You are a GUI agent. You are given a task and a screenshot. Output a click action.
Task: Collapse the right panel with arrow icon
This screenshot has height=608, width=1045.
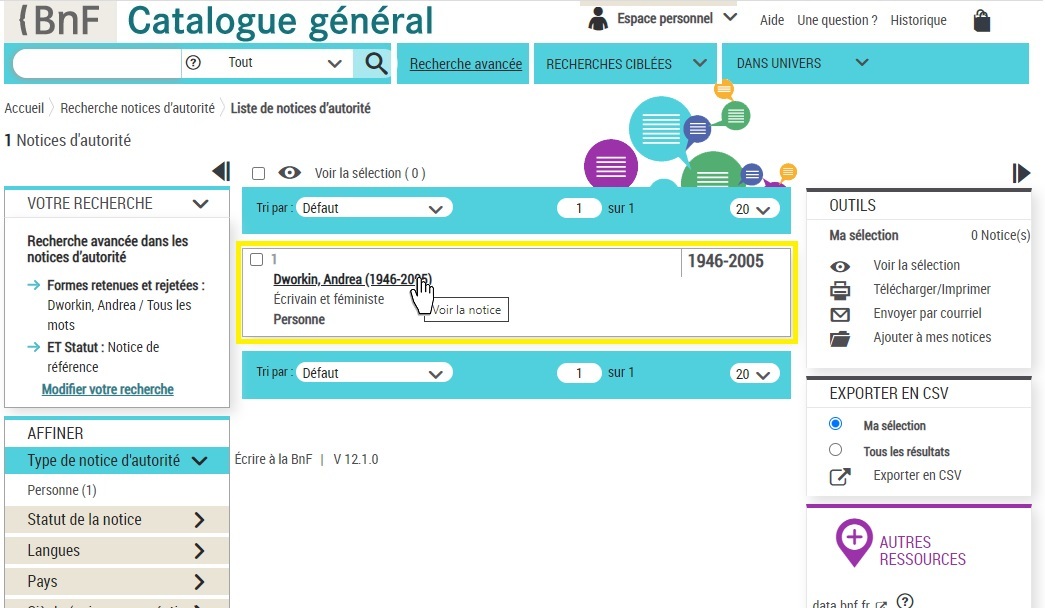pyautogui.click(x=1021, y=173)
